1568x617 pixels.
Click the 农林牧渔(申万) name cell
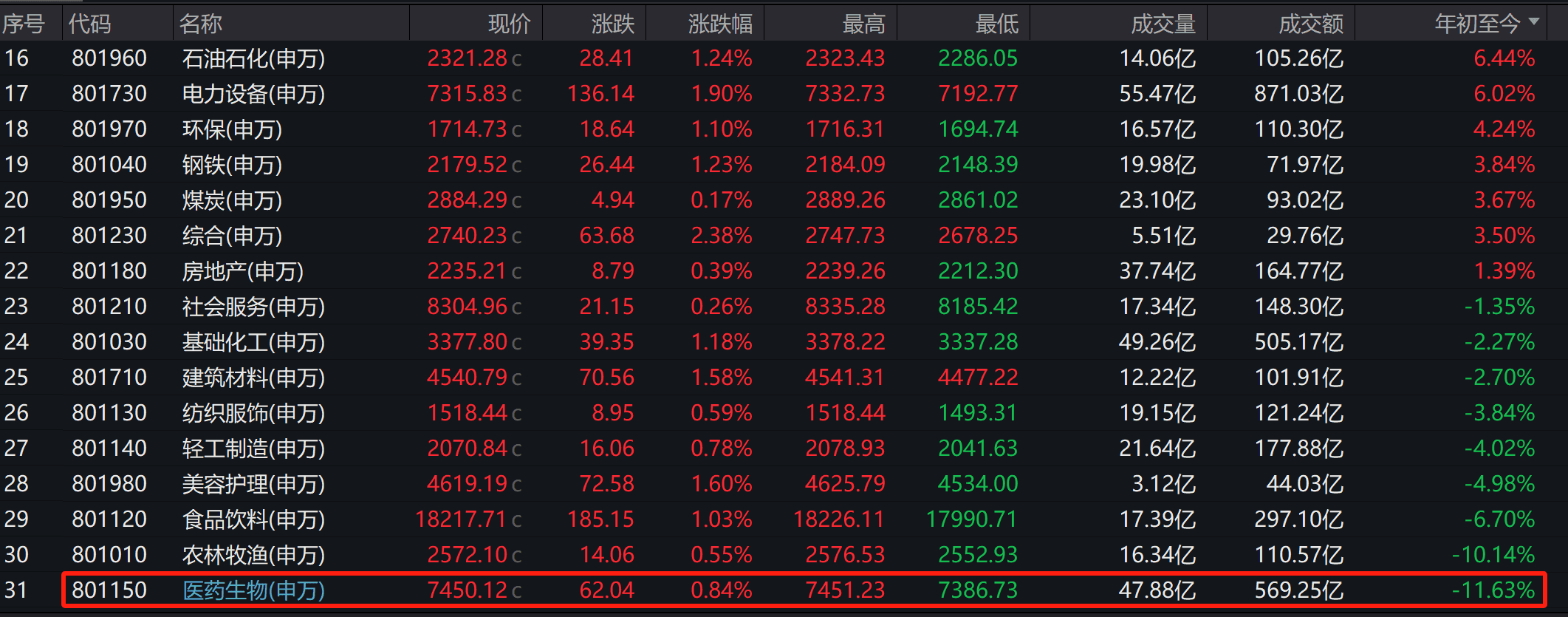coord(253,555)
